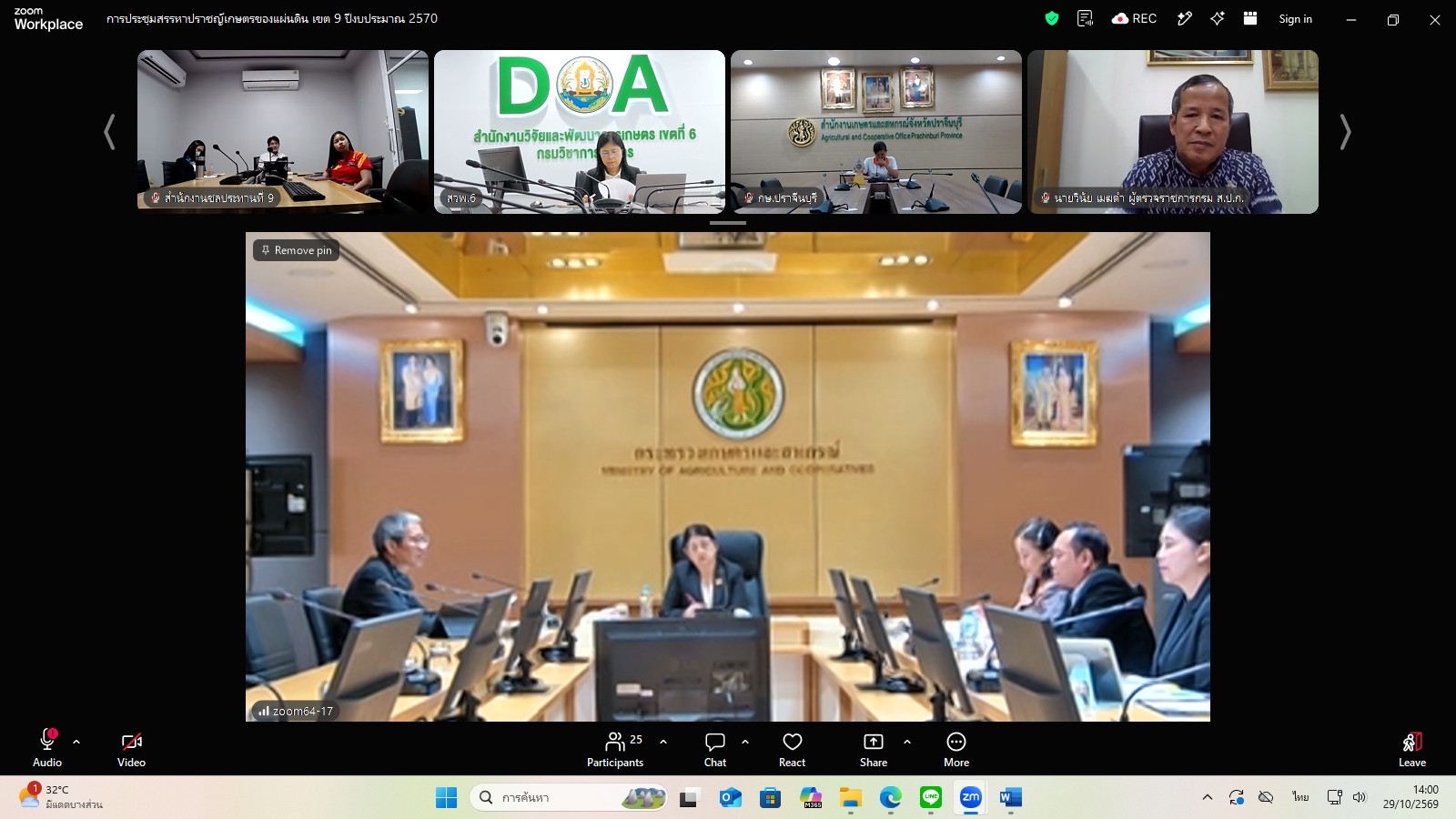Open the Participants panel
Viewport: 1456px width, 819px height.
pyautogui.click(x=615, y=749)
